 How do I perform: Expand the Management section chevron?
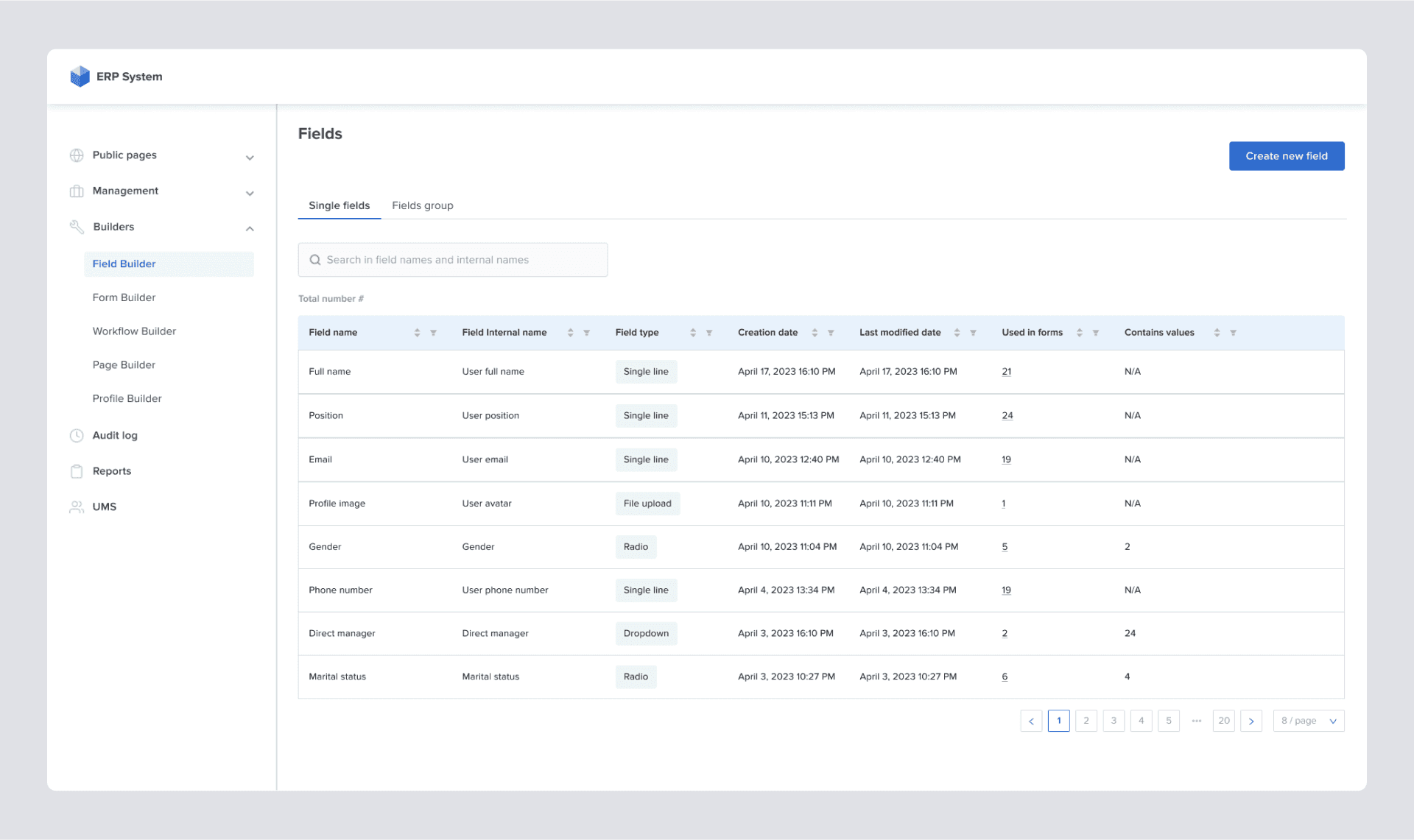coord(250,193)
